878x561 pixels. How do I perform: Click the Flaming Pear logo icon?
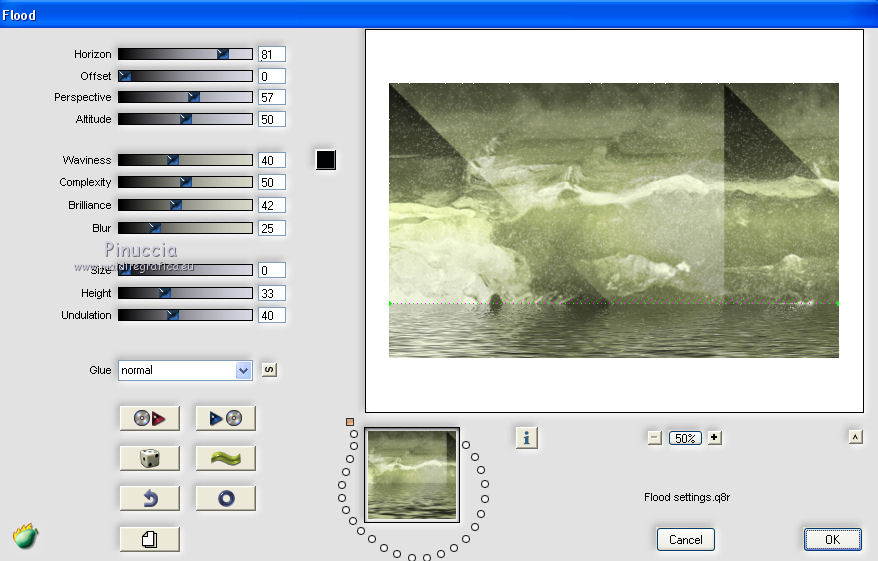(x=25, y=536)
